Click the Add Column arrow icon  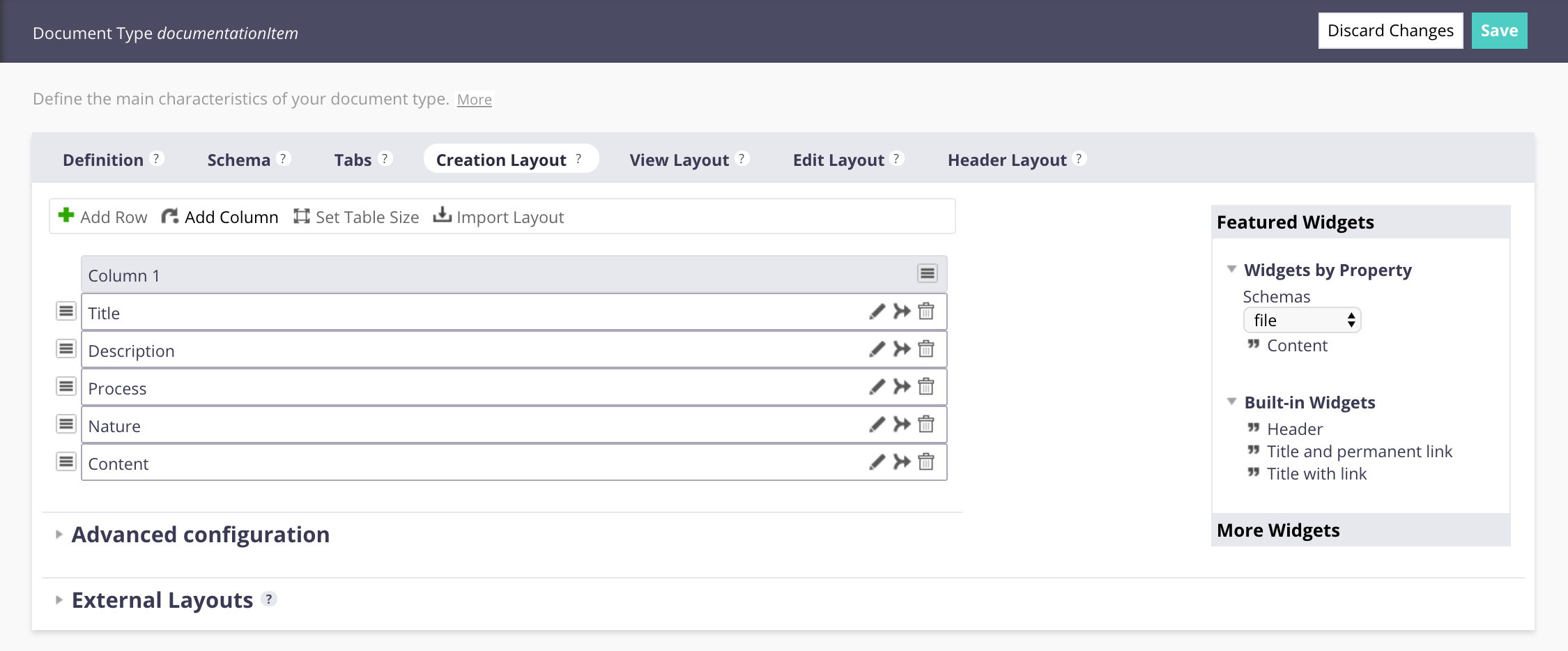169,216
